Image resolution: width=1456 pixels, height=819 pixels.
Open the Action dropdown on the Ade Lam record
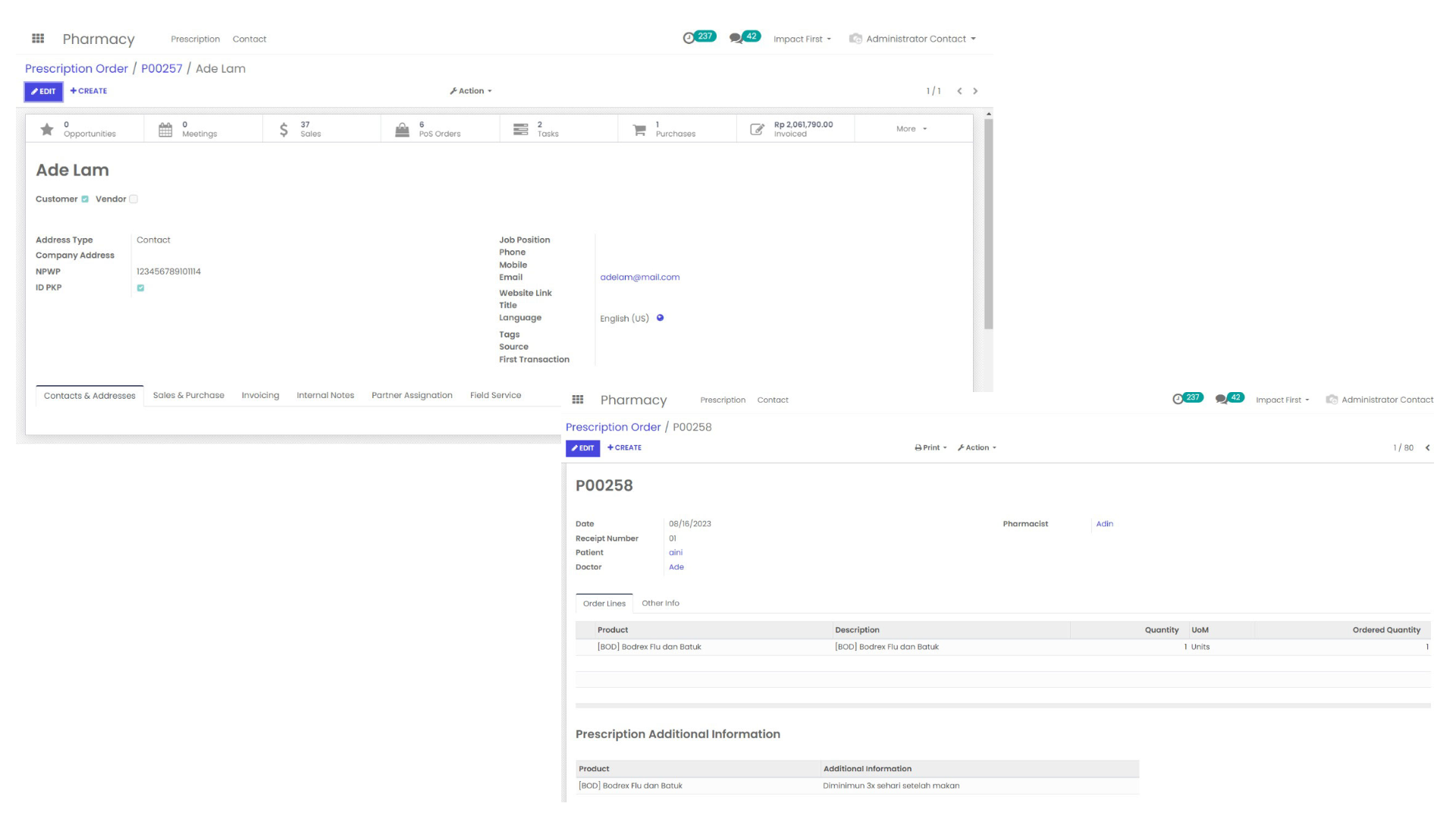pyautogui.click(x=471, y=91)
